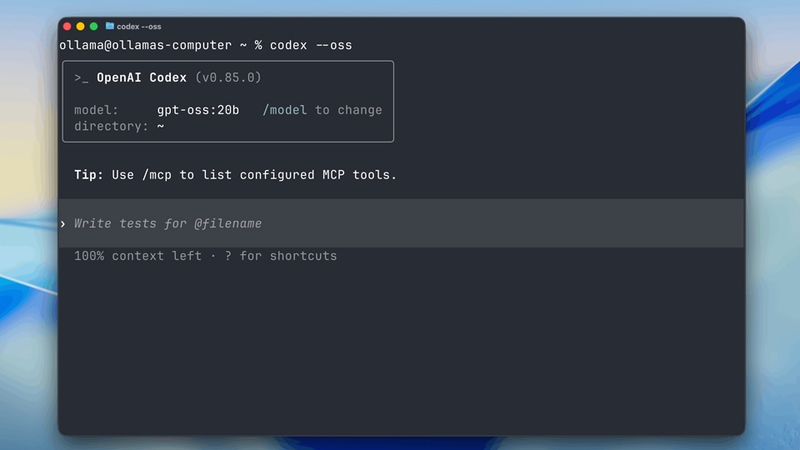Click the >_ Codex prompt icon
800x450 pixels.
pos(81,78)
